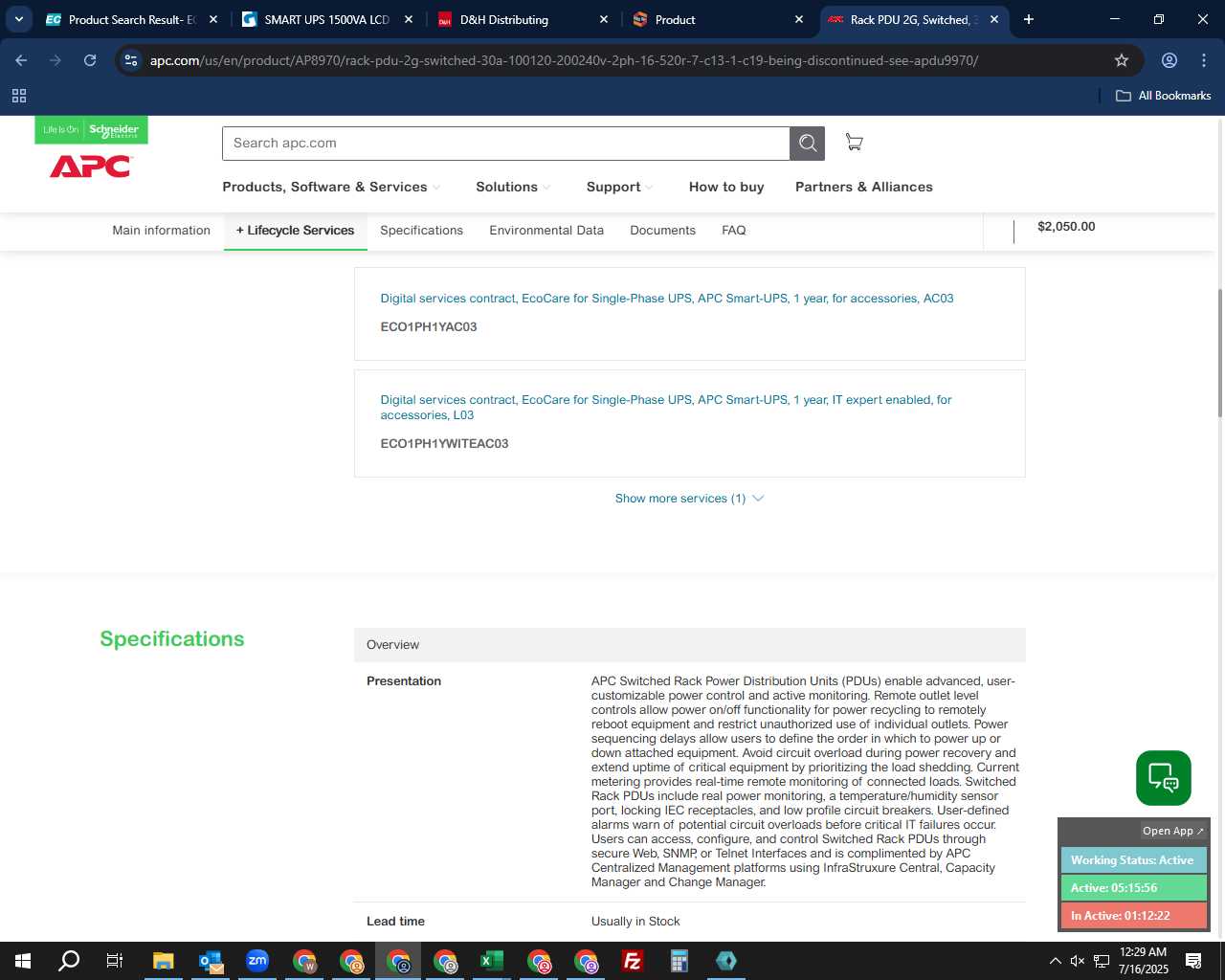Click the Overview section header row
The image size is (1225, 980).
click(689, 645)
